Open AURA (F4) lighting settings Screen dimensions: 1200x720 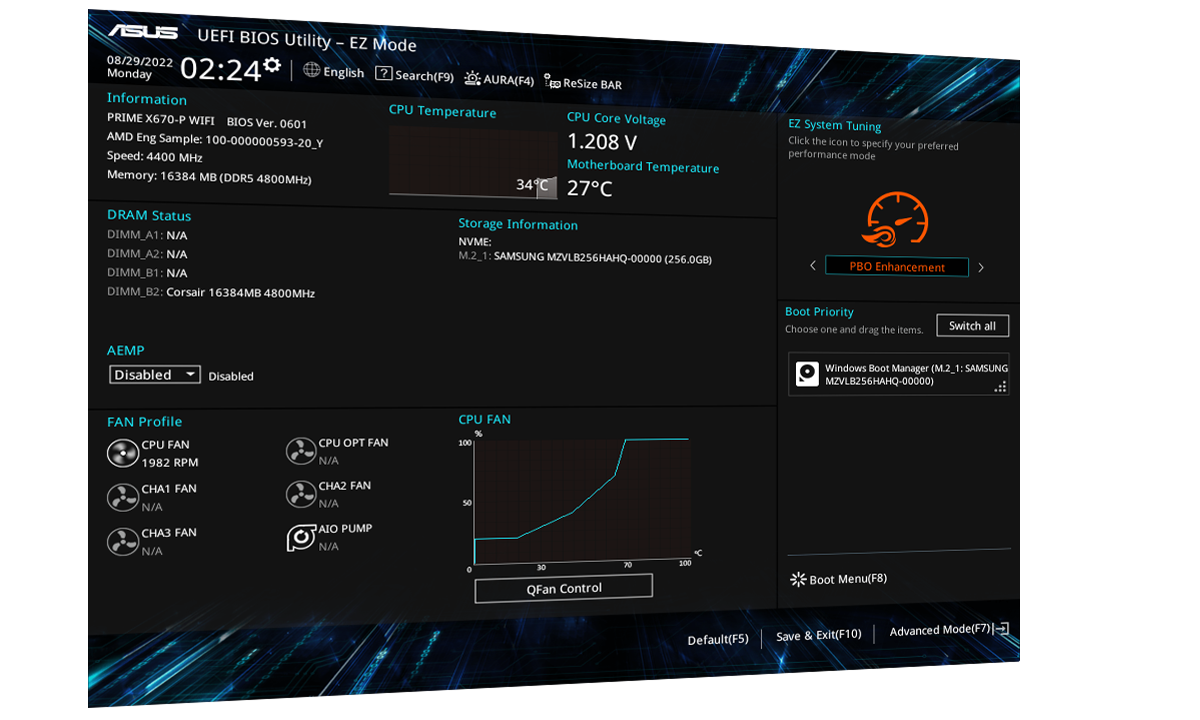[x=499, y=80]
